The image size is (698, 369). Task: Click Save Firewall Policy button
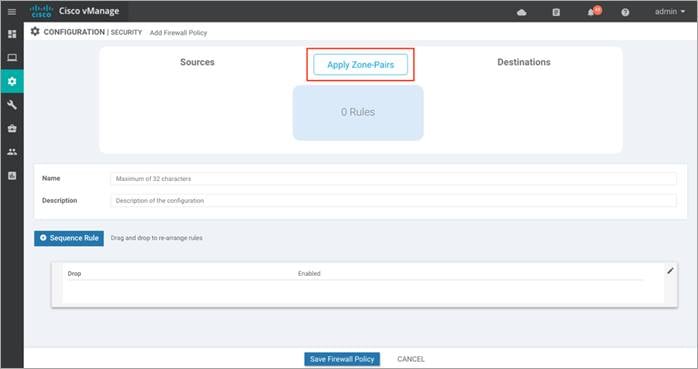[342, 359]
